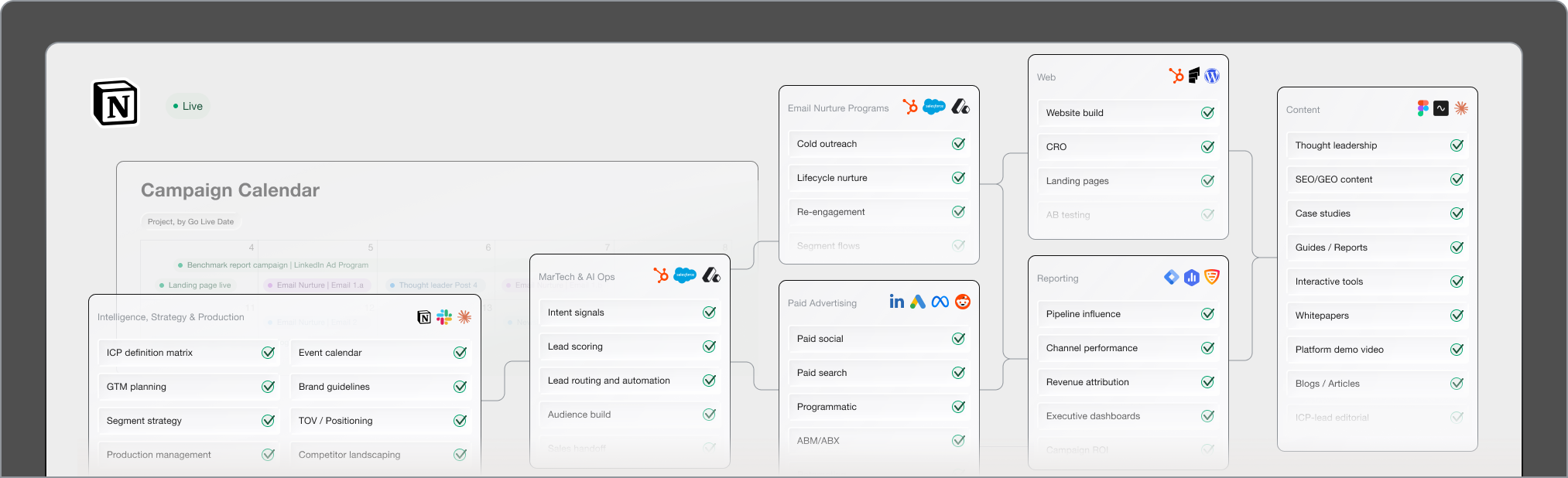Click HubSpot icon in the Web card
This screenshot has width=1568, height=478.
point(1176,76)
